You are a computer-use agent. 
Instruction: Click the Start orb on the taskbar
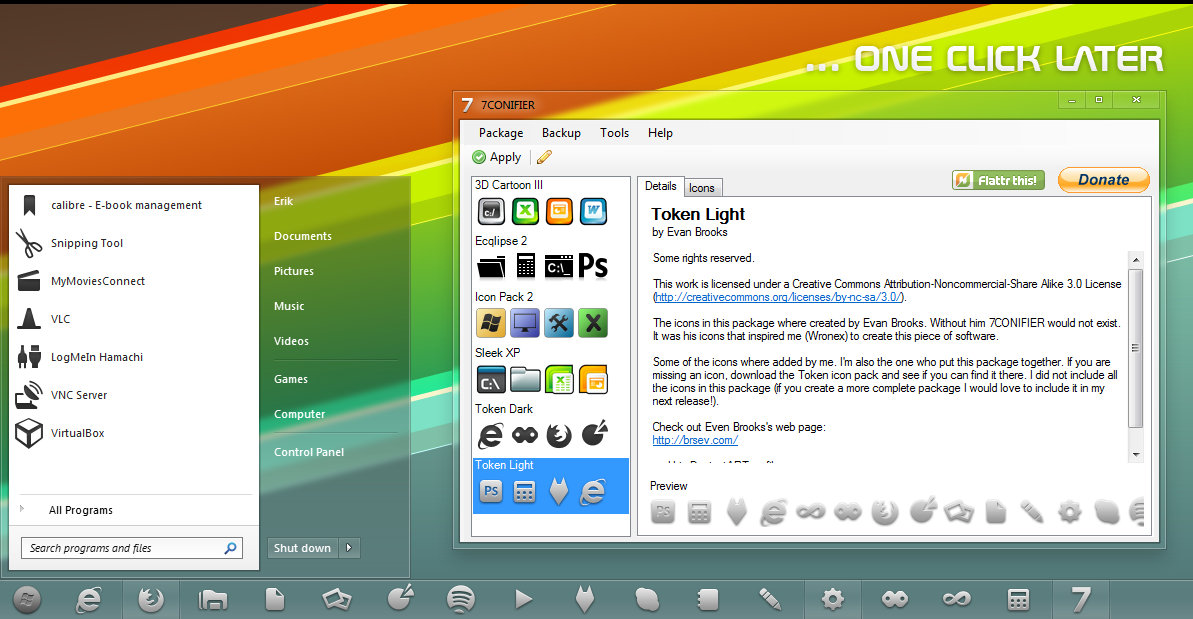pos(27,600)
